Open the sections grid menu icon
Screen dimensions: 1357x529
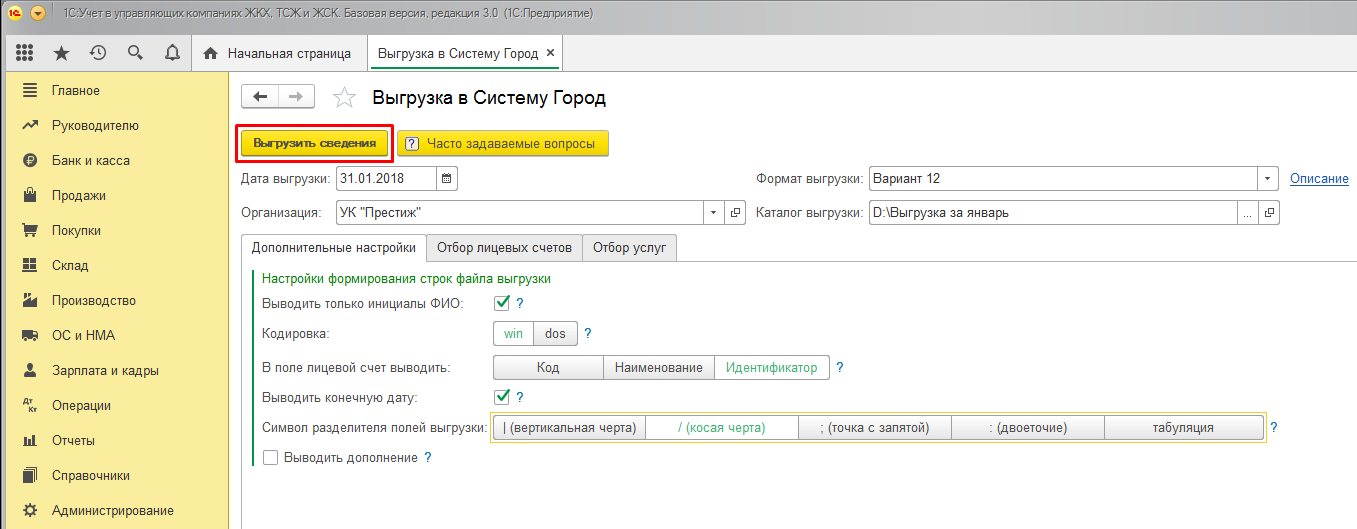(25, 53)
